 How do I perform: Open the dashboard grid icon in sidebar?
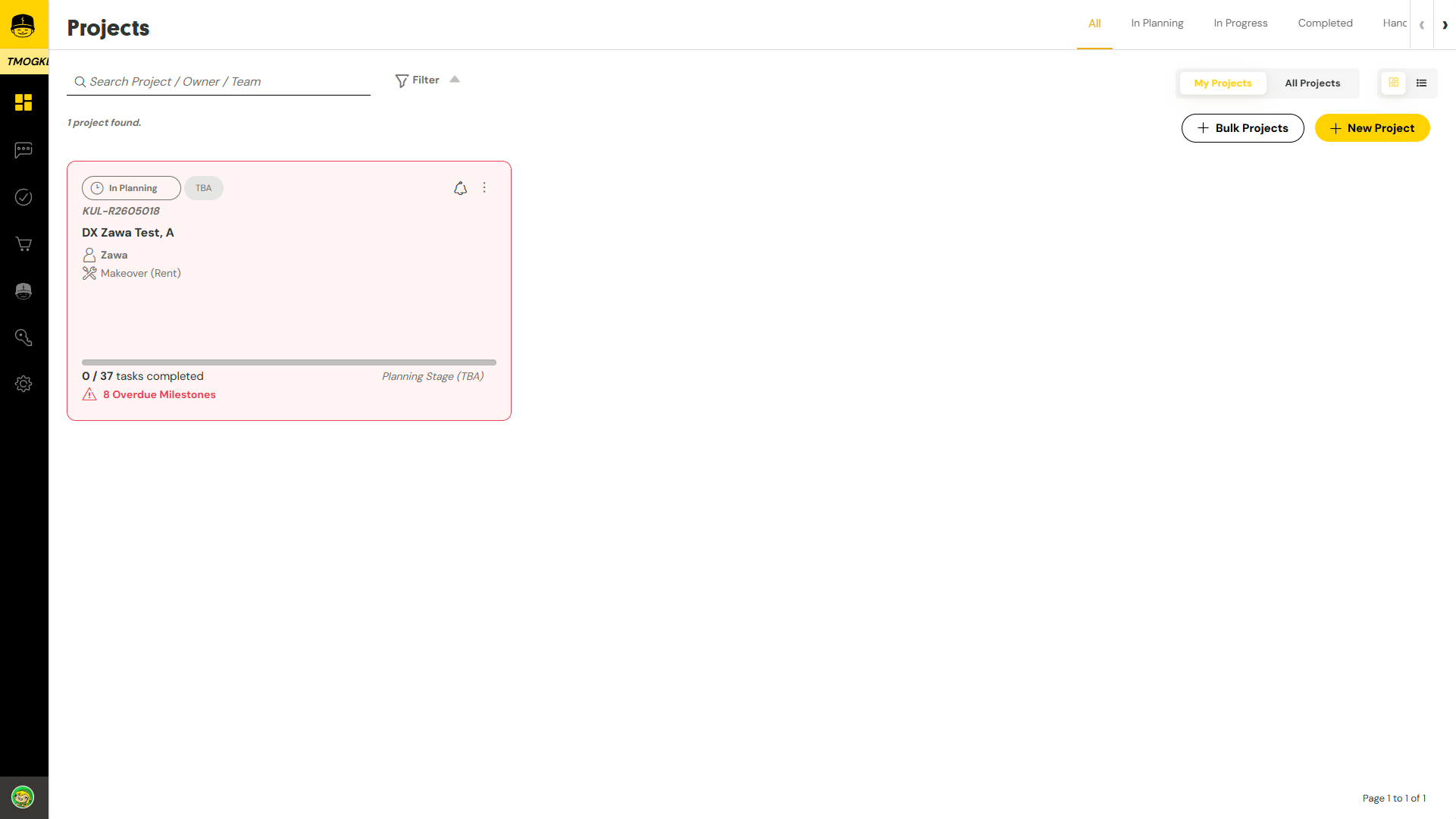23,102
